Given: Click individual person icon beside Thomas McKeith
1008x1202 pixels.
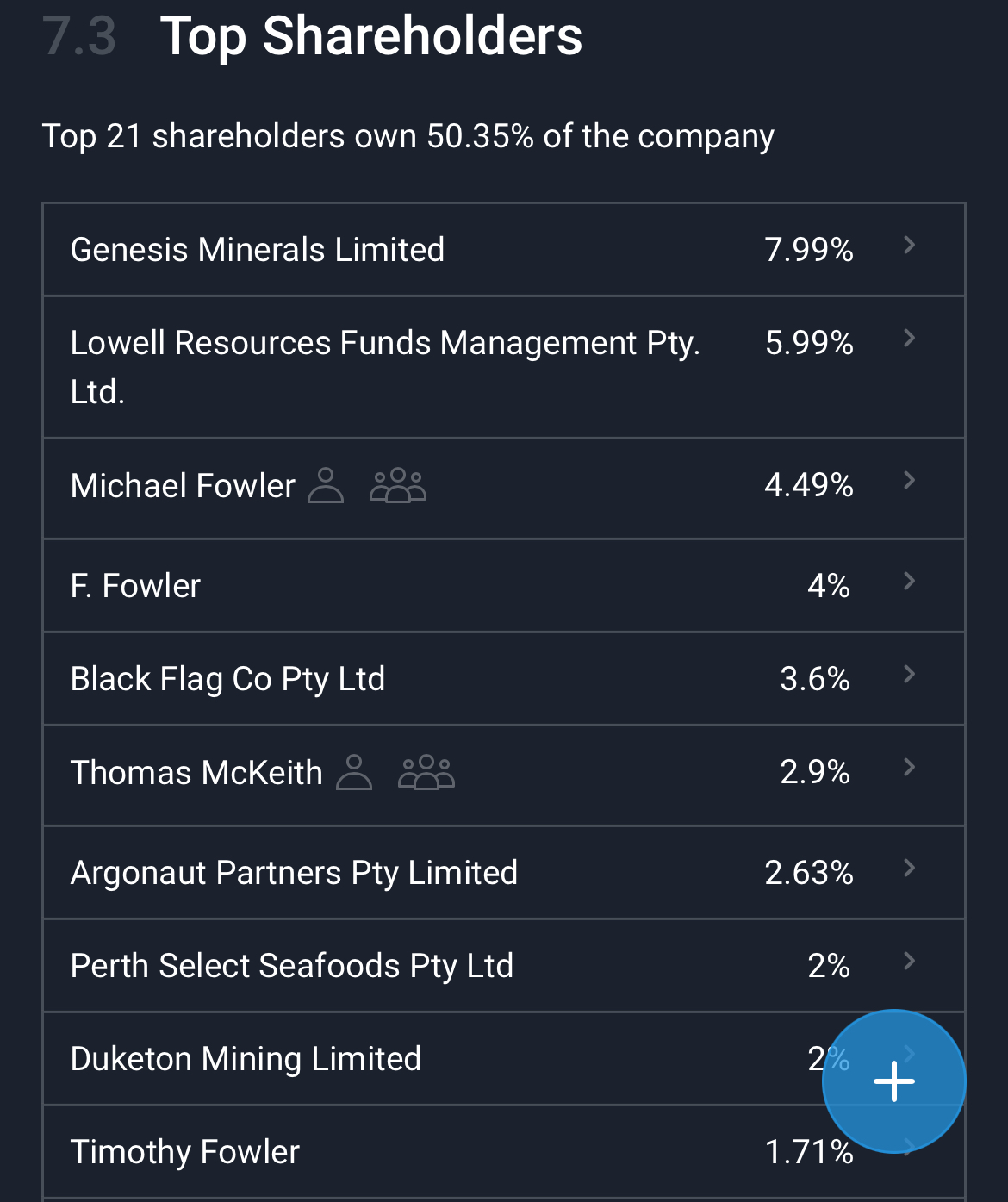Looking at the screenshot, I should pos(354,772).
